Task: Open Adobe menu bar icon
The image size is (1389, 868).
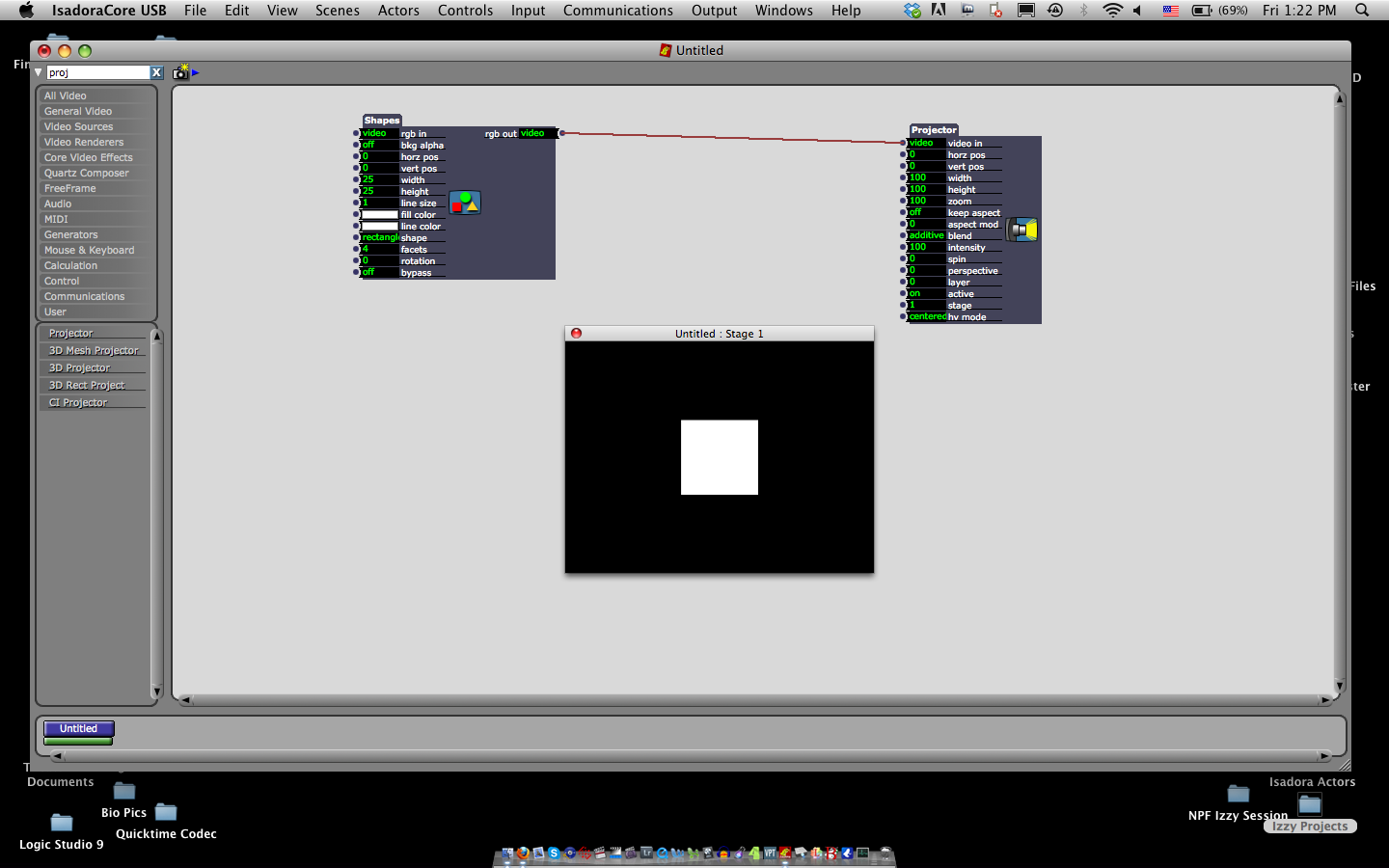Action: tap(939, 11)
